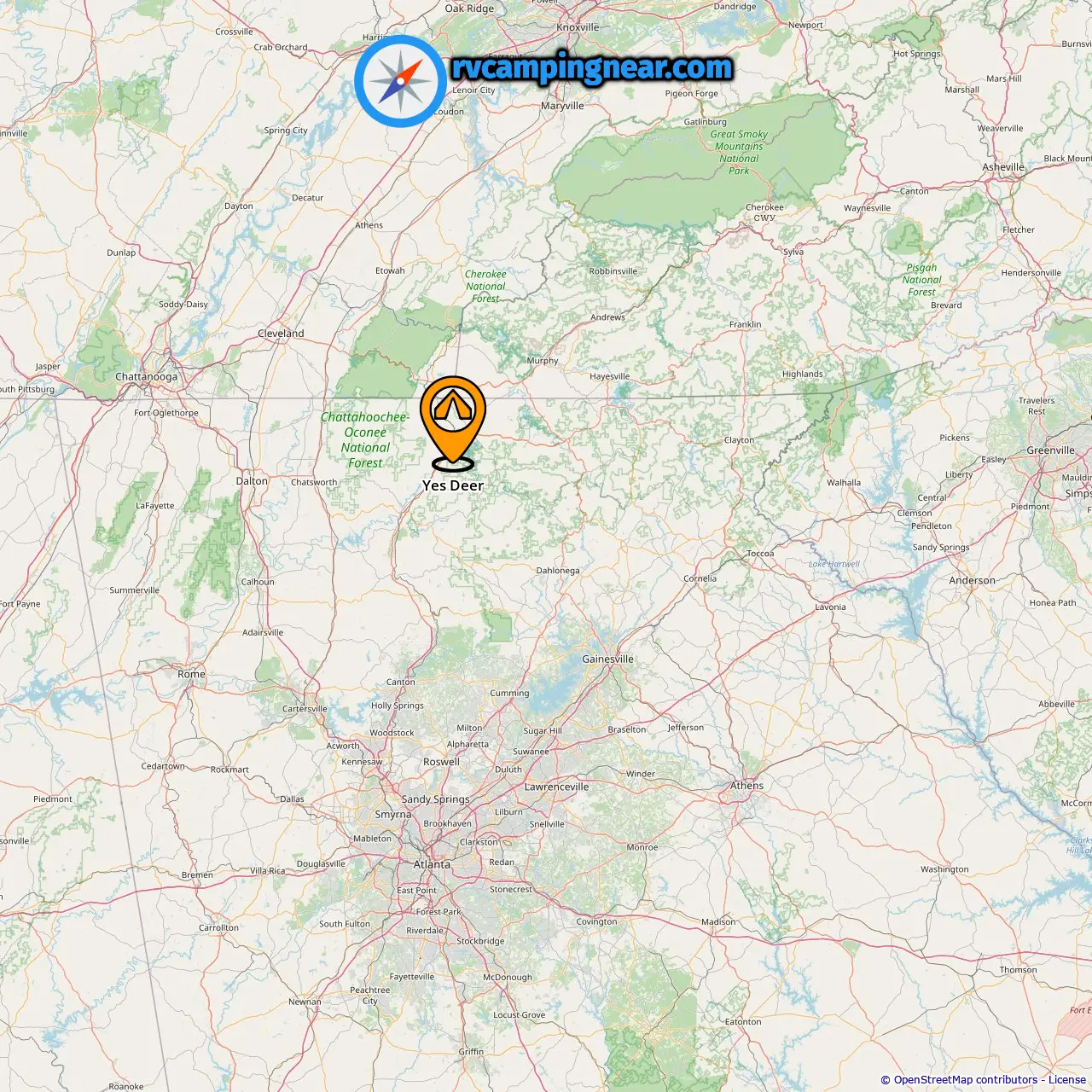This screenshot has height=1092, width=1092.
Task: Select the Atlanta city label
Action: point(432,864)
